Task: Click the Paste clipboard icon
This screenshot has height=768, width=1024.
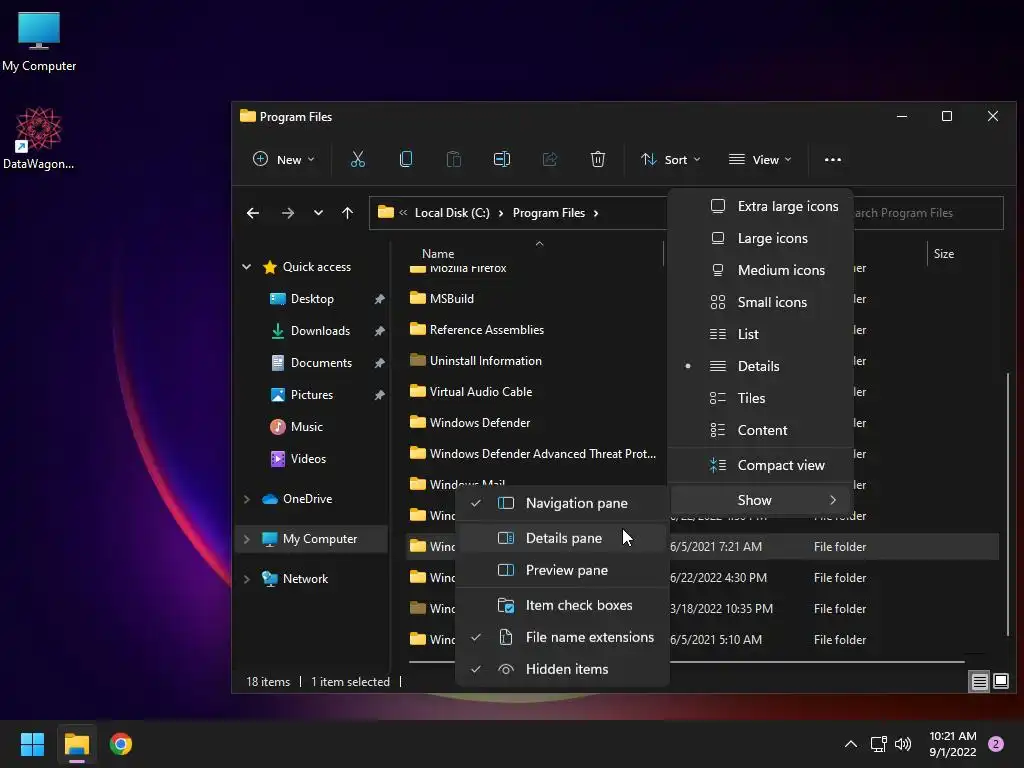Action: tap(453, 159)
